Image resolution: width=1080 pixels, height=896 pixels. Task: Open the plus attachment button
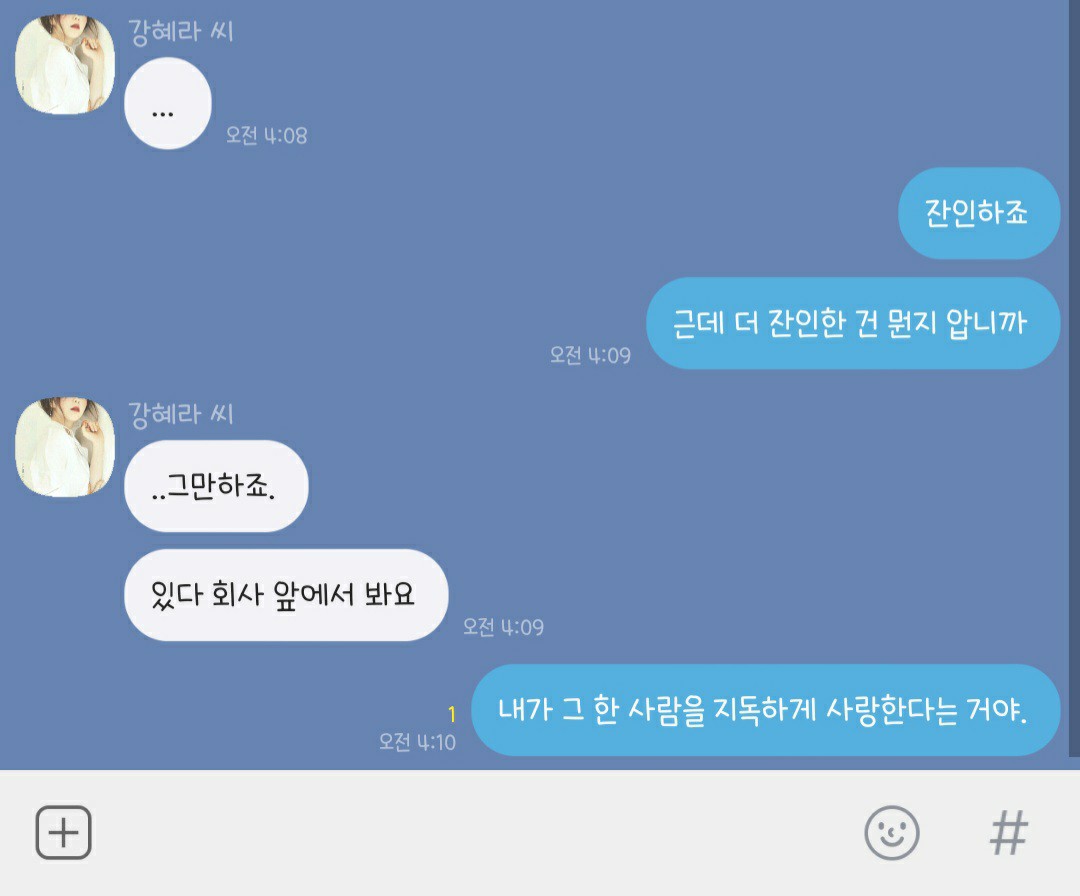click(63, 833)
